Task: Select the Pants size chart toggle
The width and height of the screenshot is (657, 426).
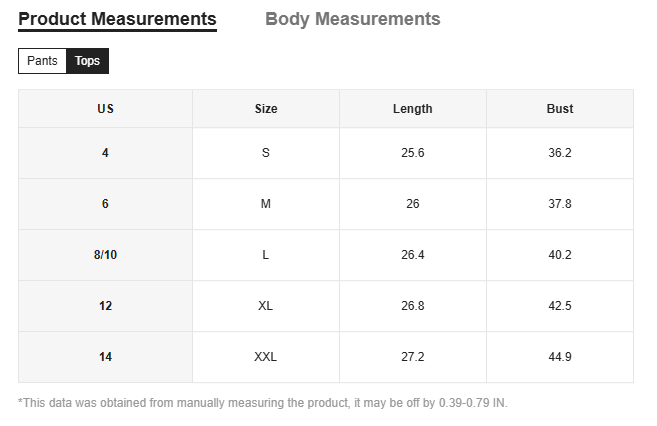Action: 42,61
